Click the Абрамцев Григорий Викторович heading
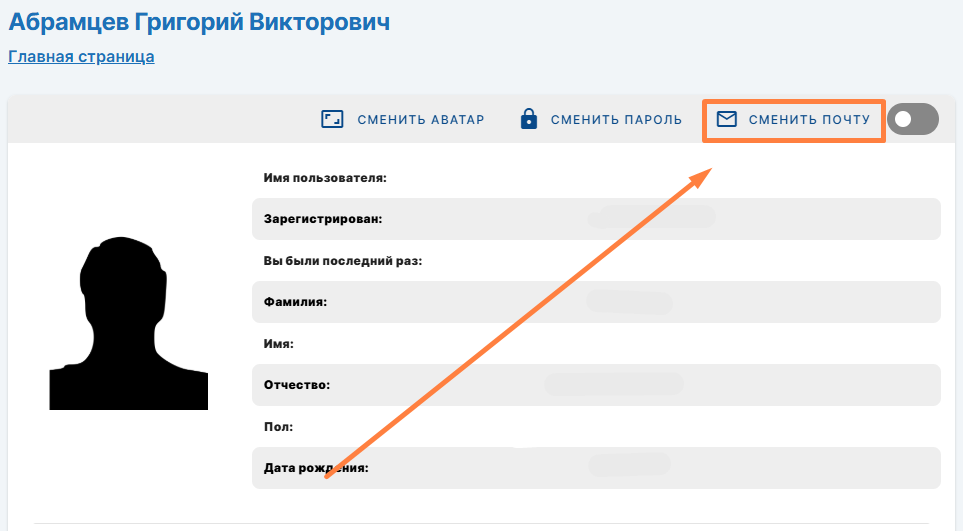 pyautogui.click(x=199, y=21)
